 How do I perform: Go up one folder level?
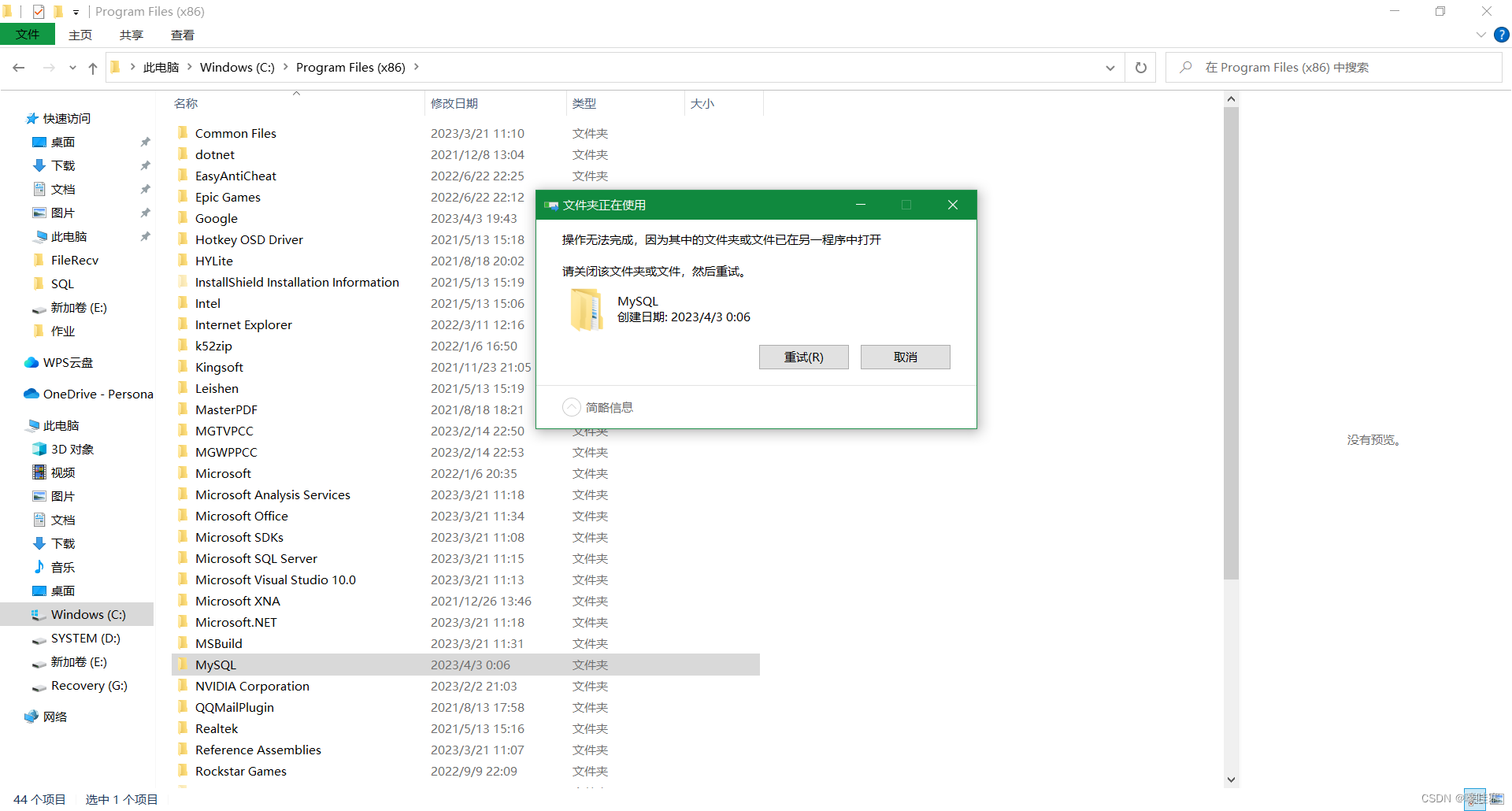point(93,68)
